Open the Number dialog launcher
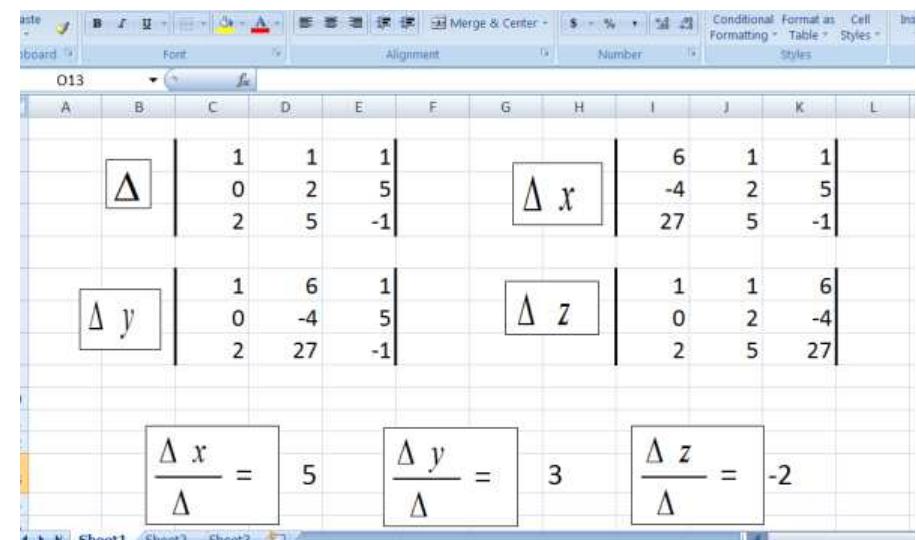This screenshot has width=916, height=540. pyautogui.click(x=692, y=53)
